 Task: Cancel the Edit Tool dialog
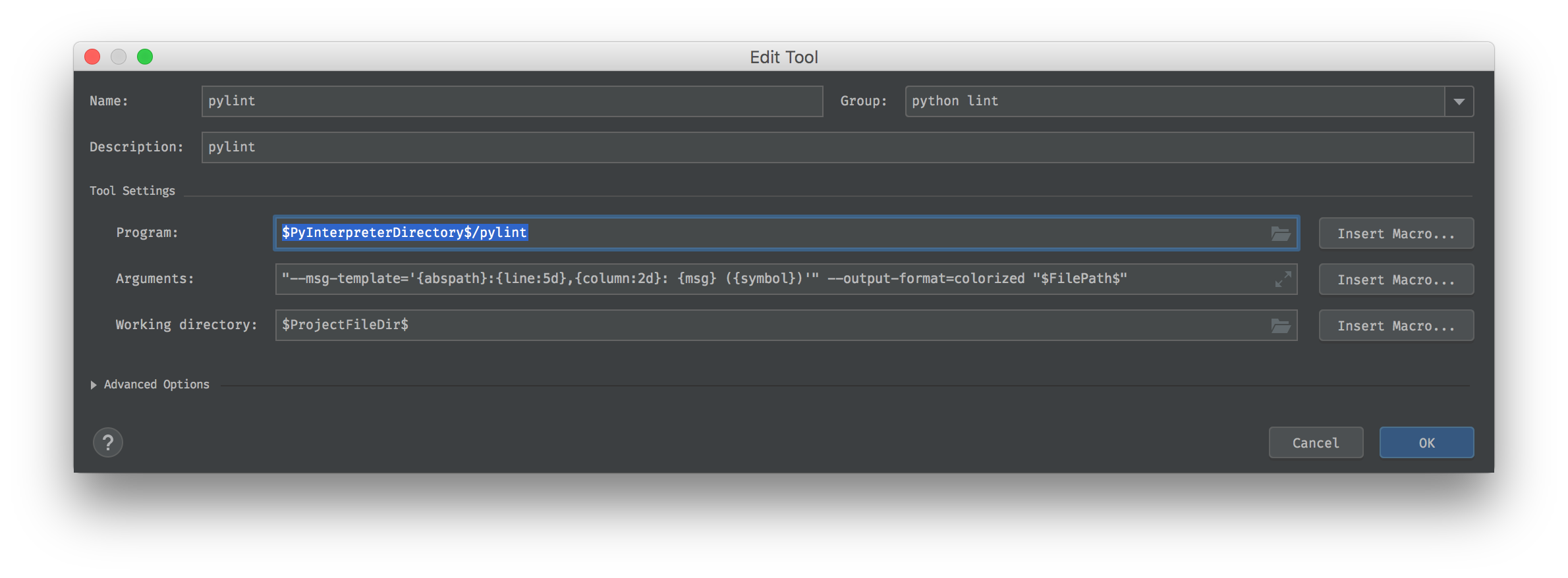tap(1316, 442)
